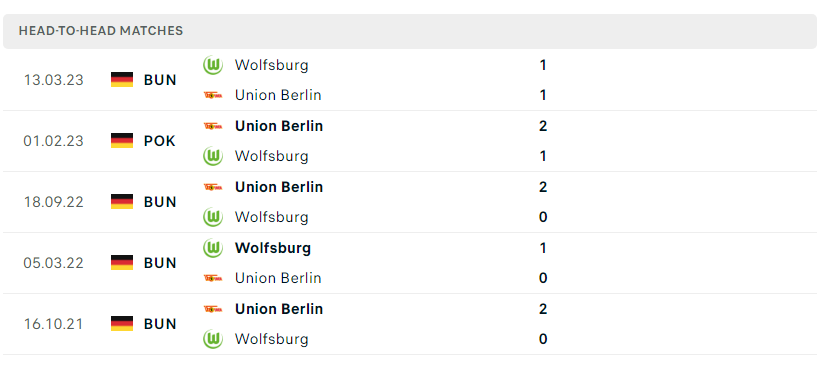824x375 pixels.
Task: Open bold Wolfsburg team in 05.03.22 match
Action: click(273, 248)
